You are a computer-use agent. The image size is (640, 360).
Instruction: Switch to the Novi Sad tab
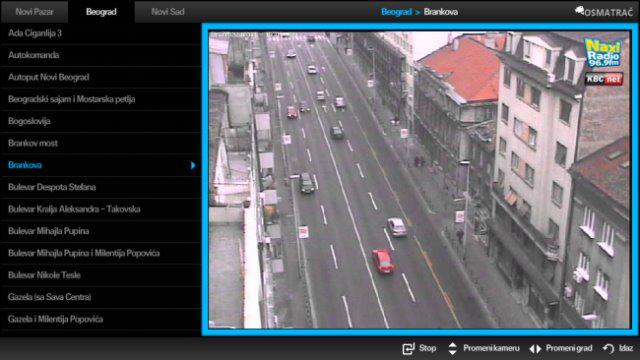(x=168, y=12)
